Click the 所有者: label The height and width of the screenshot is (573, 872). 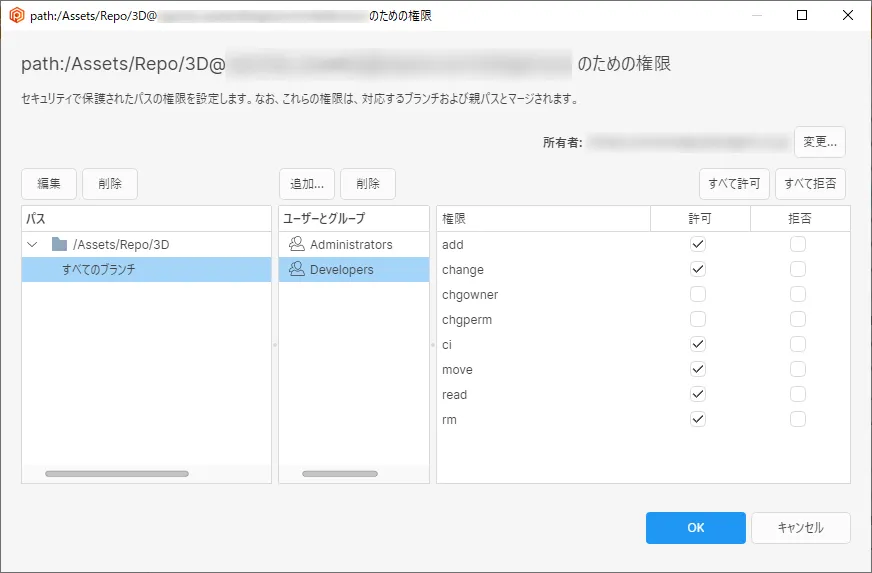pyautogui.click(x=562, y=142)
